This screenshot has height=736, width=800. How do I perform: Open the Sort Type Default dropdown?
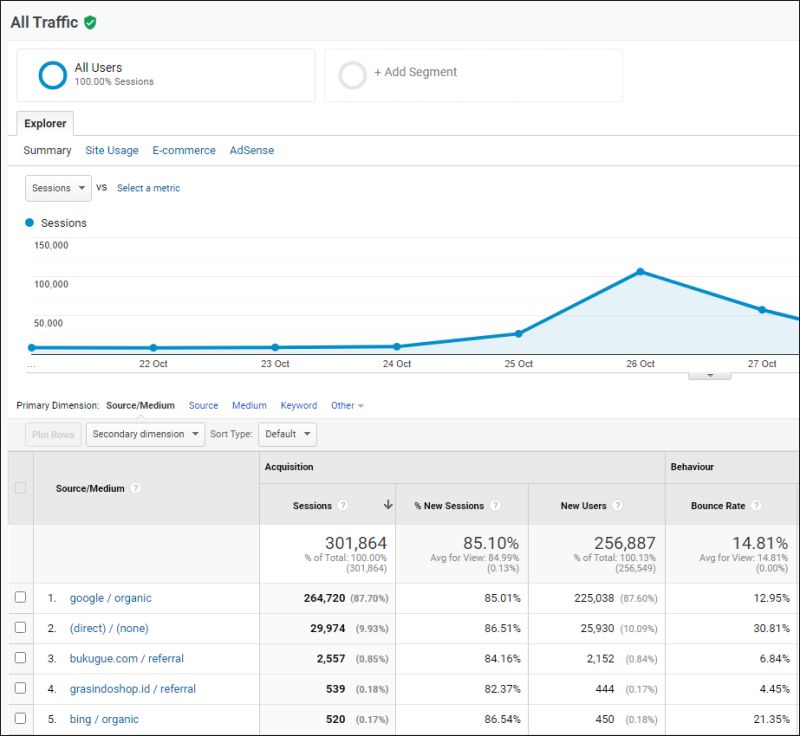(287, 434)
